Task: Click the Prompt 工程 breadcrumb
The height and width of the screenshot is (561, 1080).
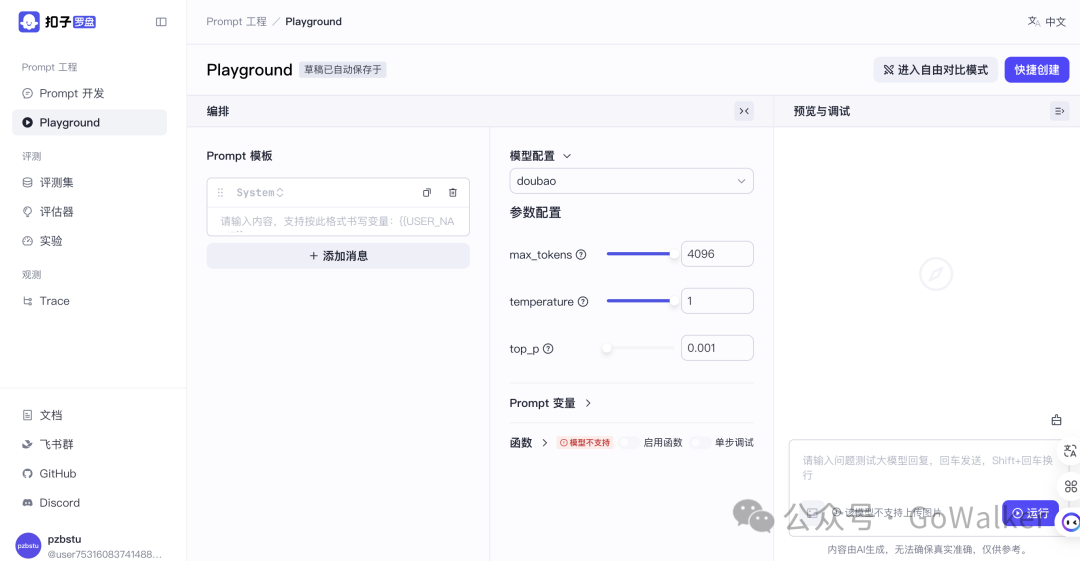Action: [236, 21]
